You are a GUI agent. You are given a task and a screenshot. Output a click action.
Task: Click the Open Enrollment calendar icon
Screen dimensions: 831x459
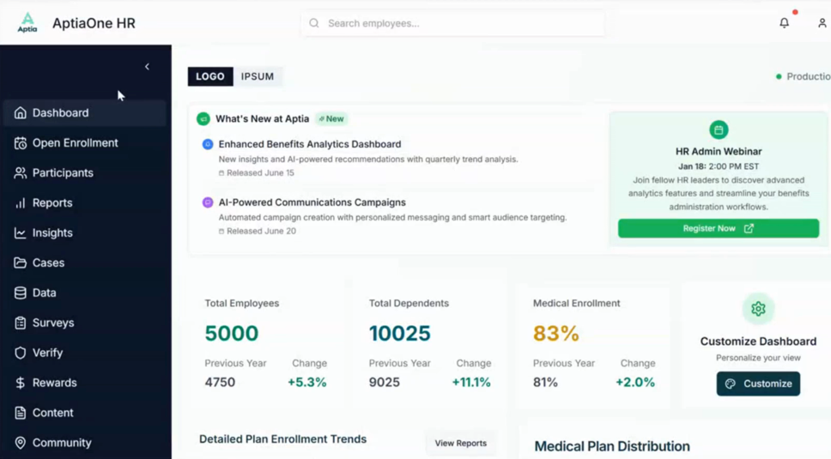point(20,143)
